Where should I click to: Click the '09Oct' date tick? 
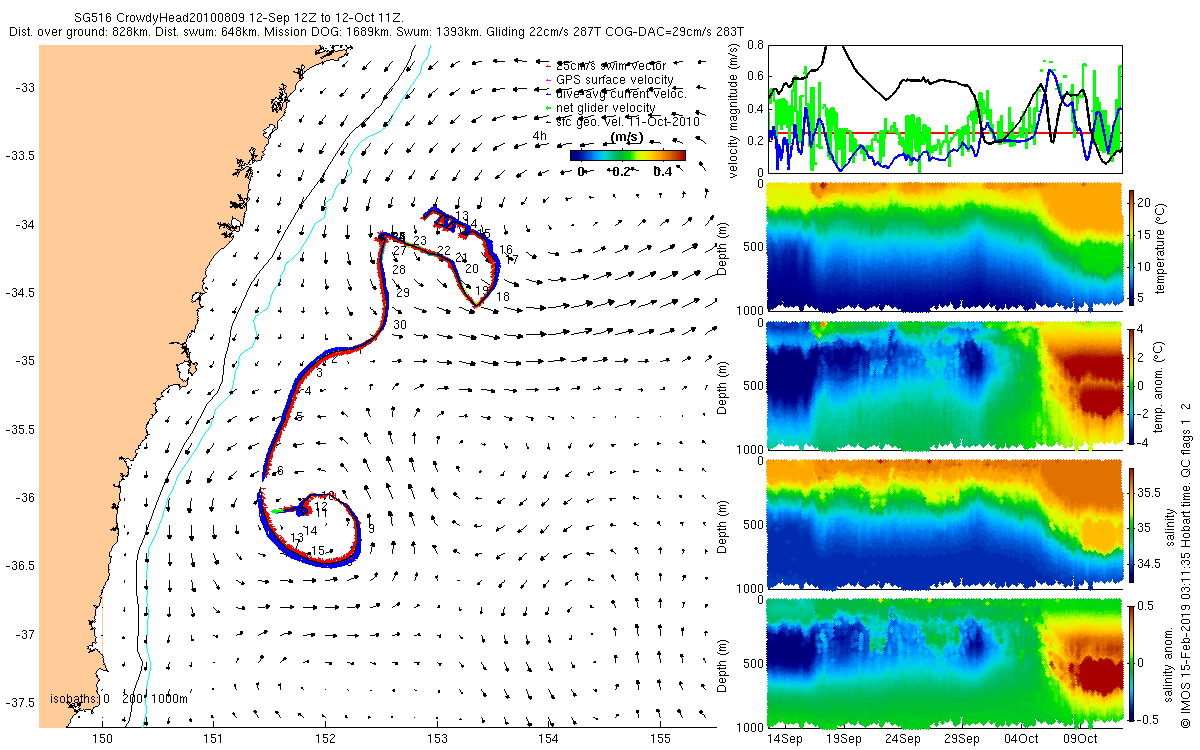pos(1079,740)
